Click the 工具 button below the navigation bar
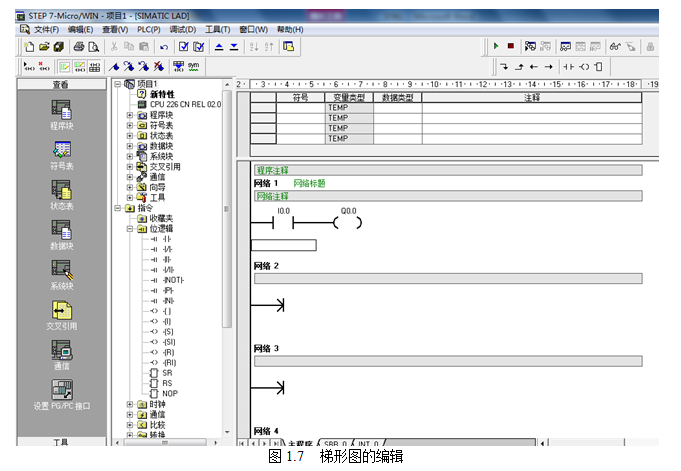Screen dimensions: 681x471 tap(61, 441)
